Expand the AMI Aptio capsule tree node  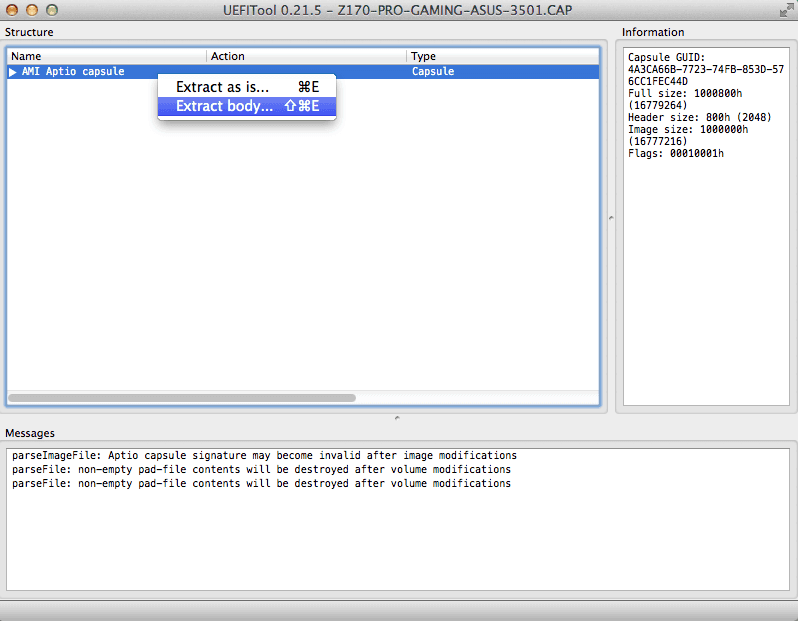[x=13, y=72]
